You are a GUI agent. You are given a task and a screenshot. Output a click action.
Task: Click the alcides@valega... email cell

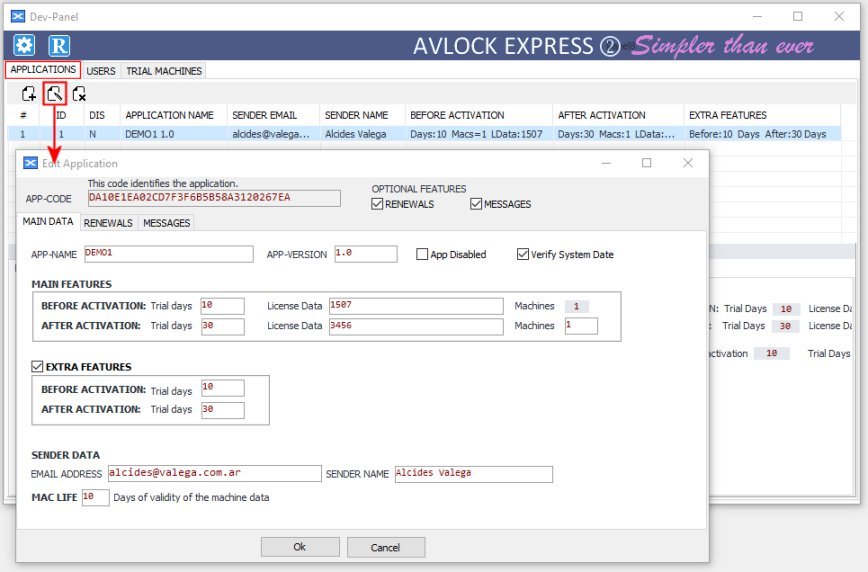pos(273,134)
